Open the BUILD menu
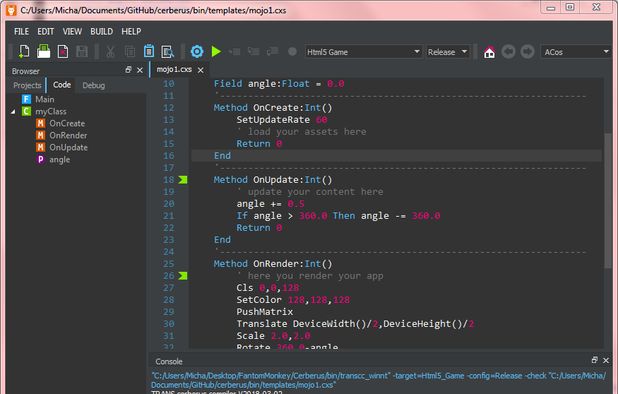 (101, 32)
